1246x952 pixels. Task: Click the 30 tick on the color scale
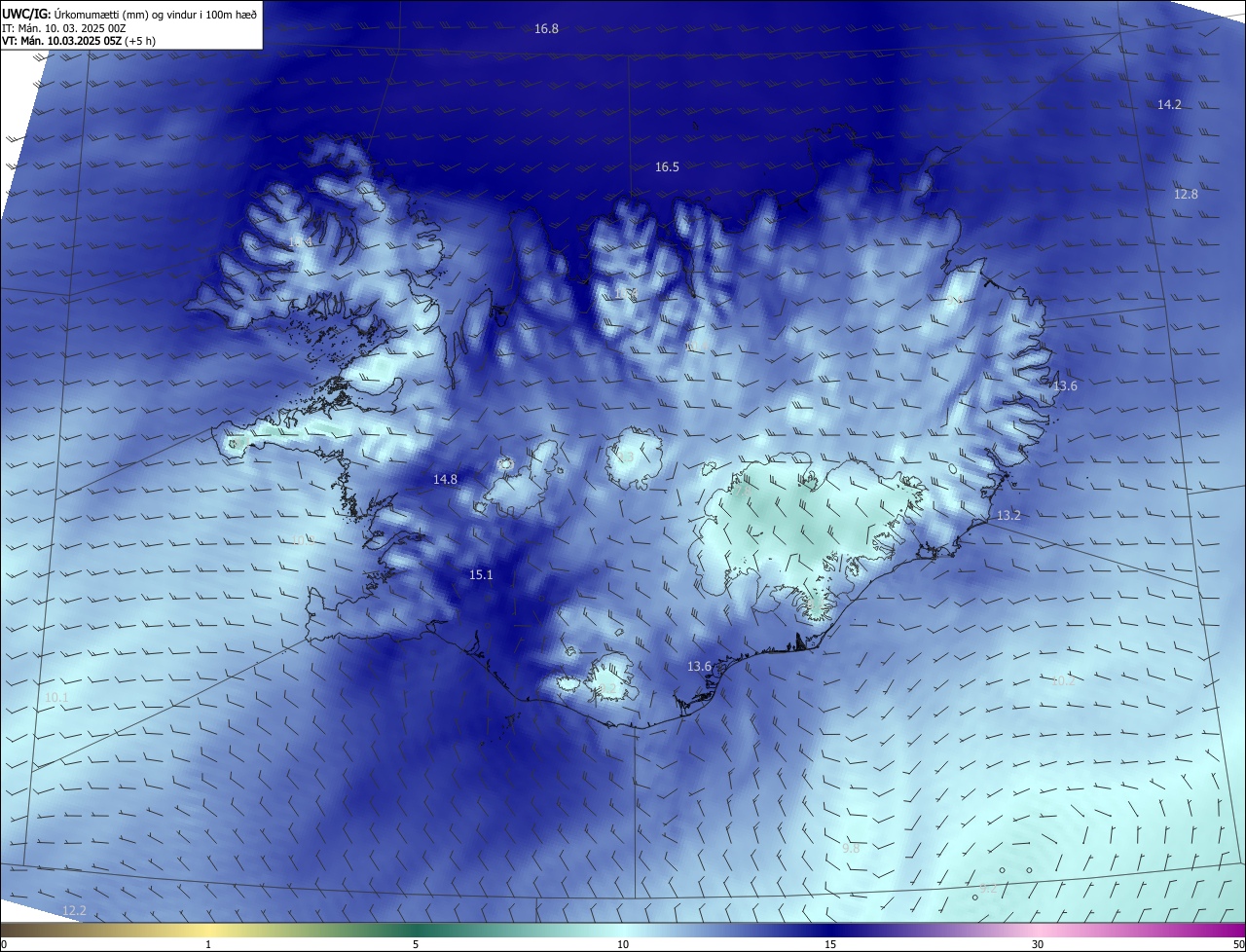tap(1038, 944)
